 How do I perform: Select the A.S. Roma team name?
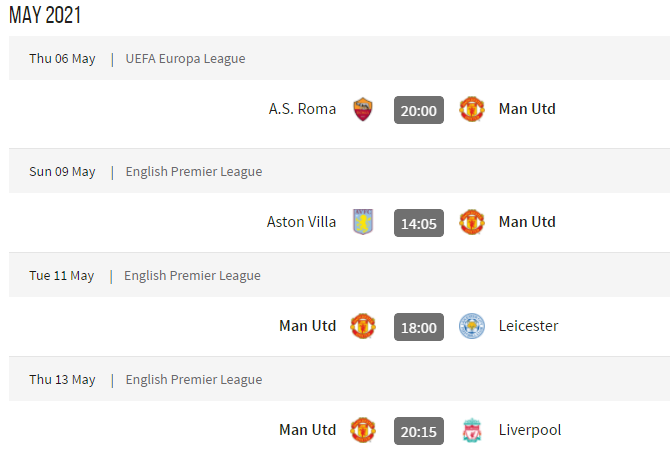coord(302,109)
